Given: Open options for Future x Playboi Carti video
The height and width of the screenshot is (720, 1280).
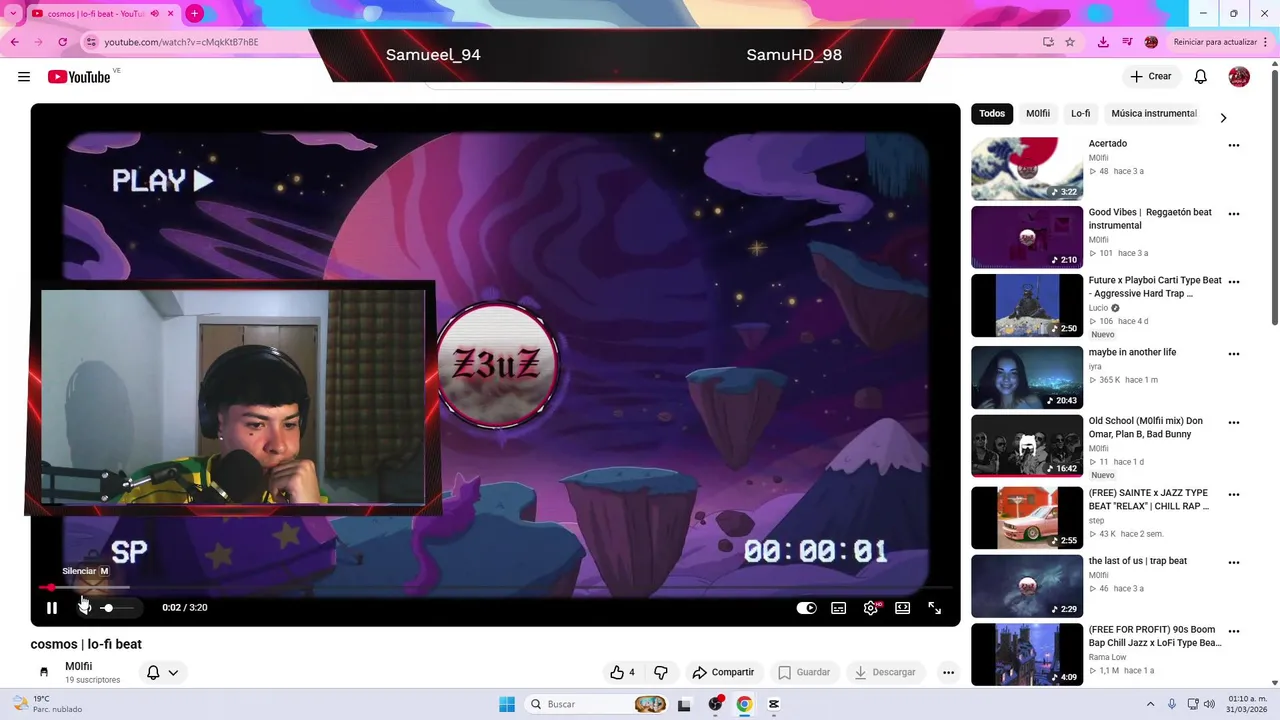Looking at the screenshot, I should coord(1234,282).
